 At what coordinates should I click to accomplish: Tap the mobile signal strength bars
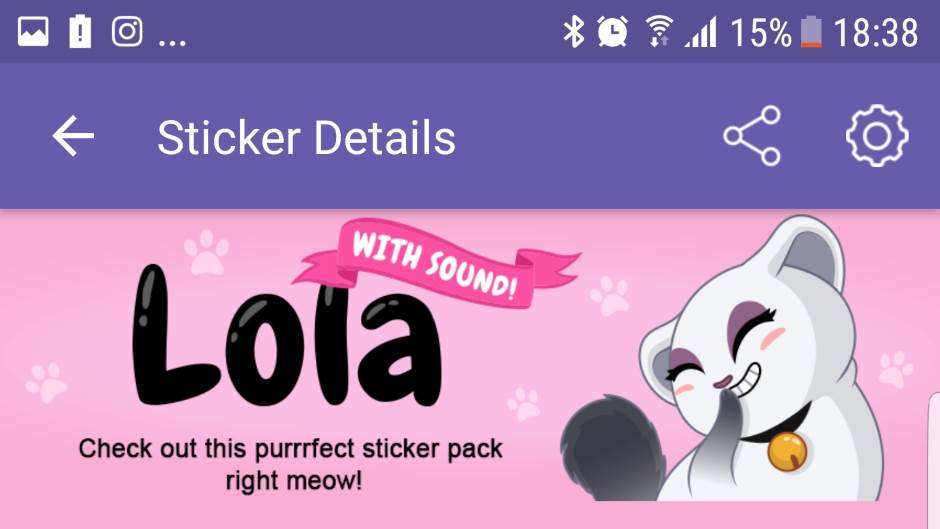click(701, 32)
